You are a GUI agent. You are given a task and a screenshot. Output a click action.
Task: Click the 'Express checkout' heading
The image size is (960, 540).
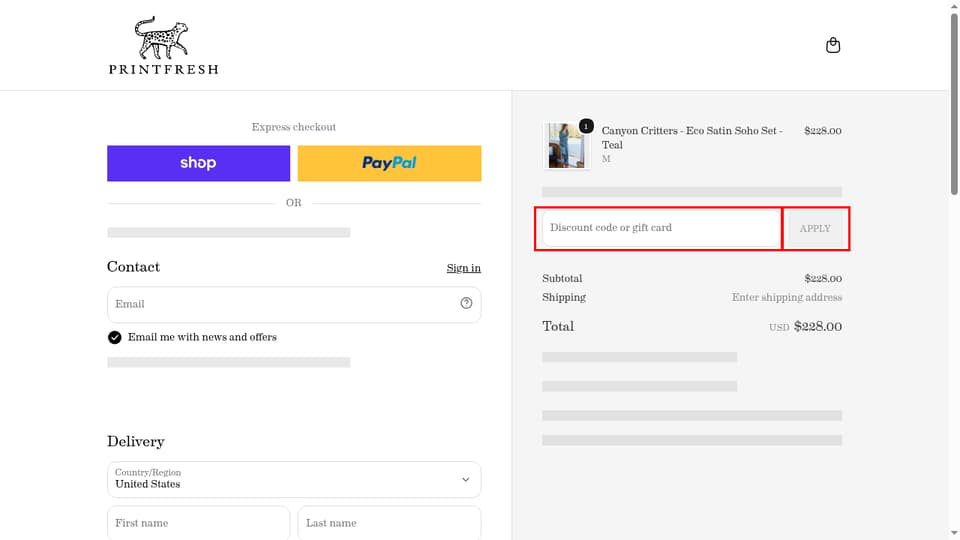click(294, 127)
